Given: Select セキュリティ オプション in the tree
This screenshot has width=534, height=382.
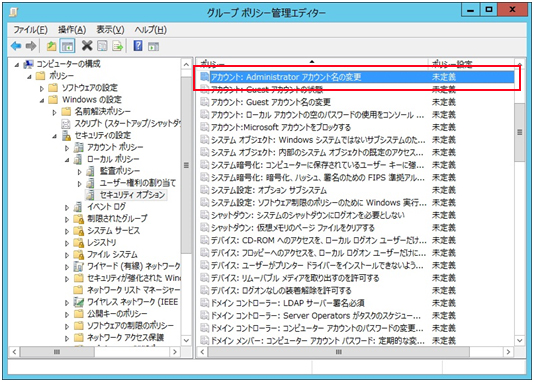Looking at the screenshot, I should tap(132, 195).
